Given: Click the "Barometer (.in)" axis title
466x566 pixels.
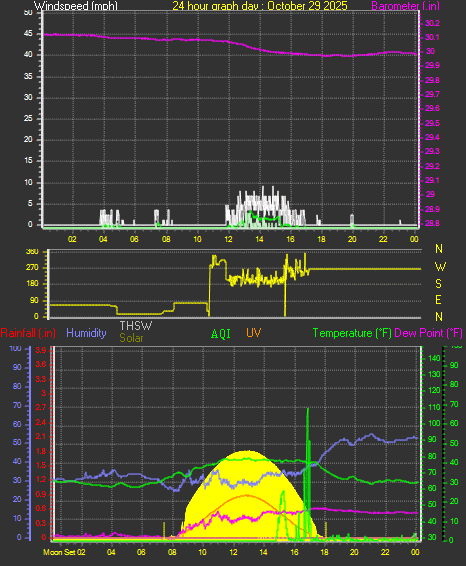Looking at the screenshot, I should point(405,6).
